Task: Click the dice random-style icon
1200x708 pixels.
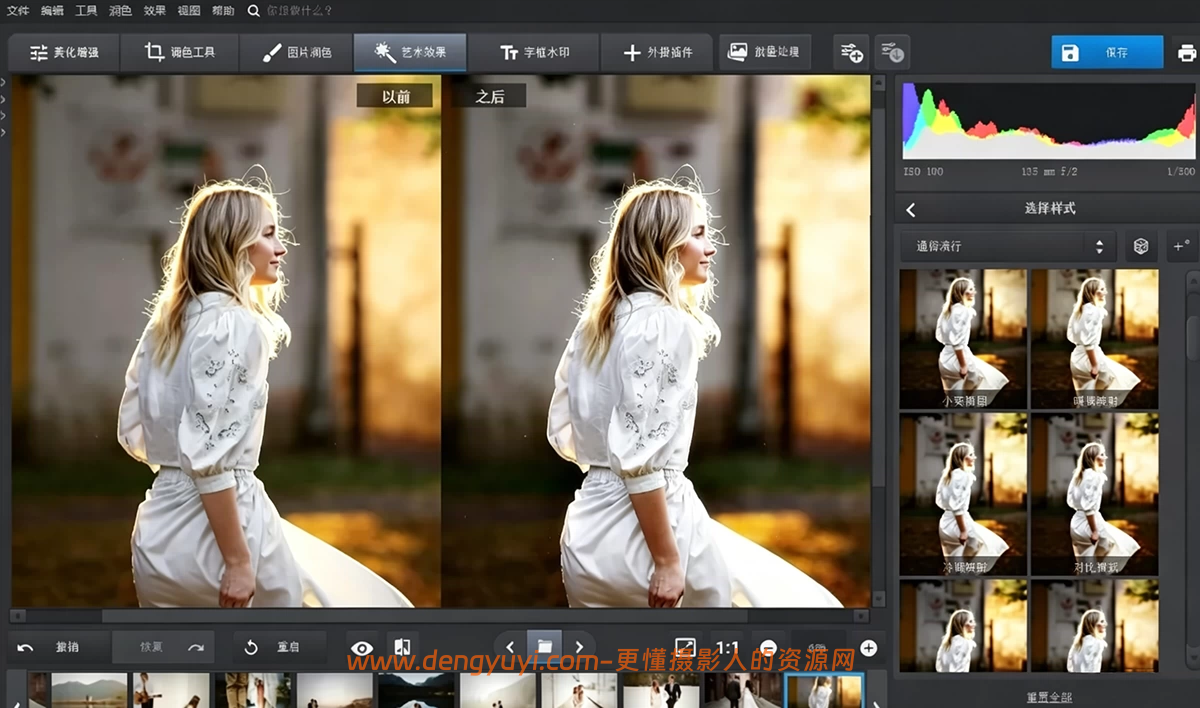Action: (x=1140, y=246)
